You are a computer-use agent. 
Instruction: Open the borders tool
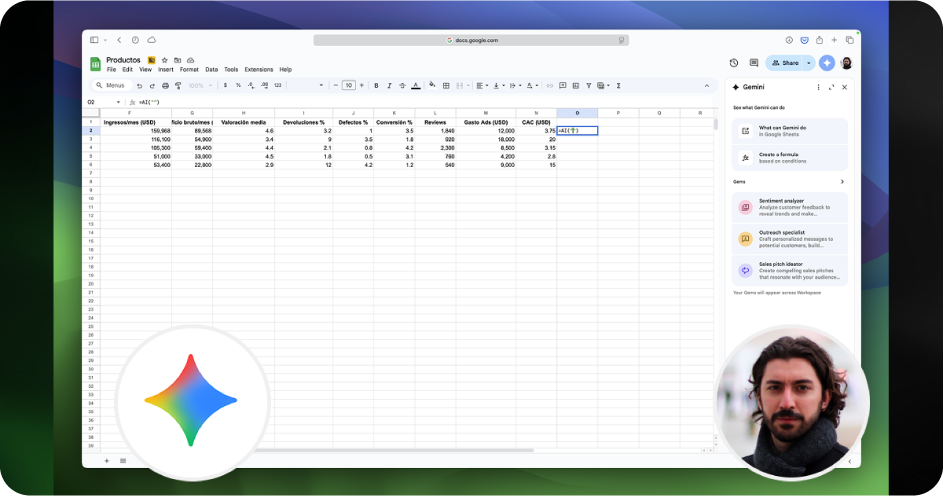446,86
